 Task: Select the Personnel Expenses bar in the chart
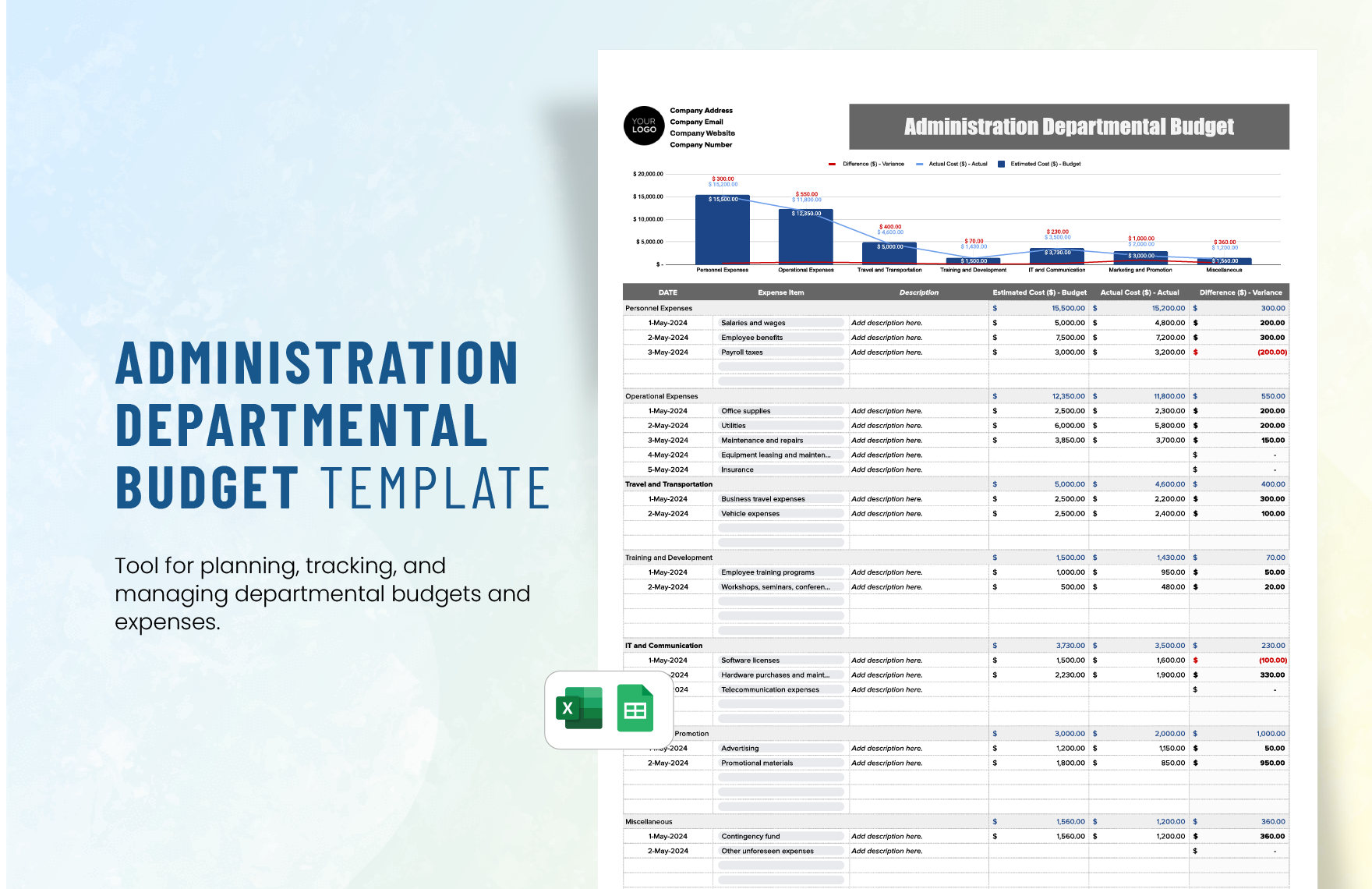(x=722, y=230)
